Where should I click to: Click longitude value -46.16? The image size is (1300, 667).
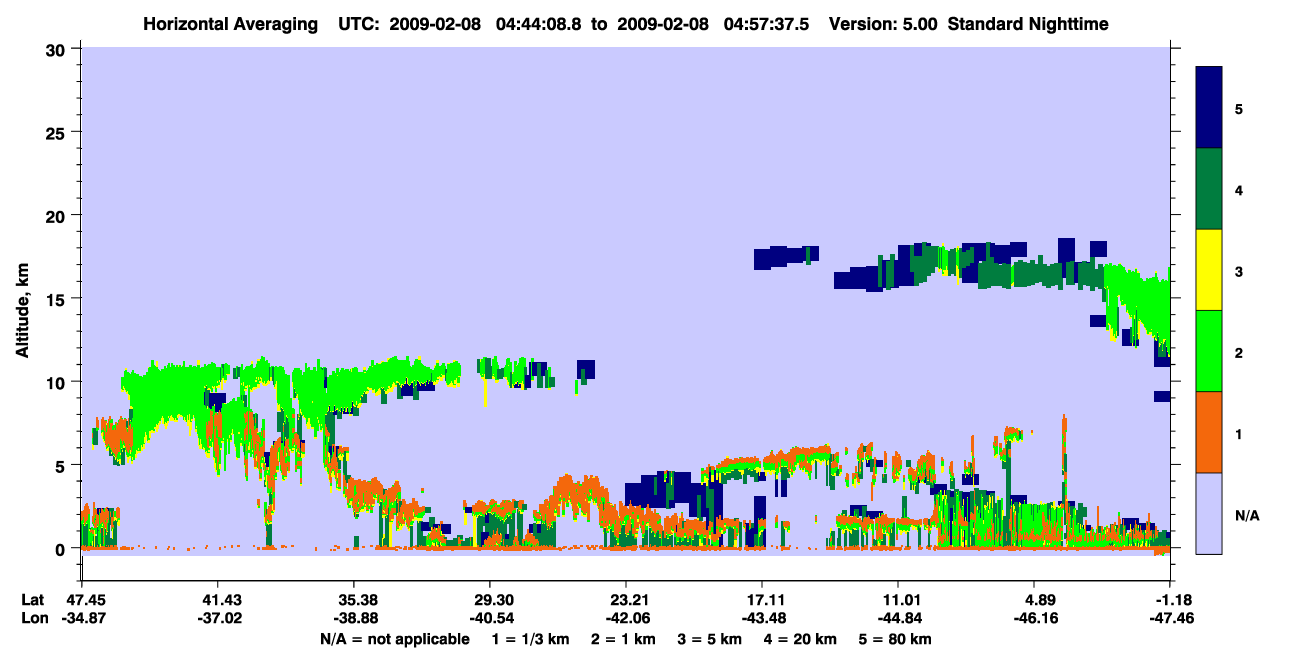[1035, 619]
